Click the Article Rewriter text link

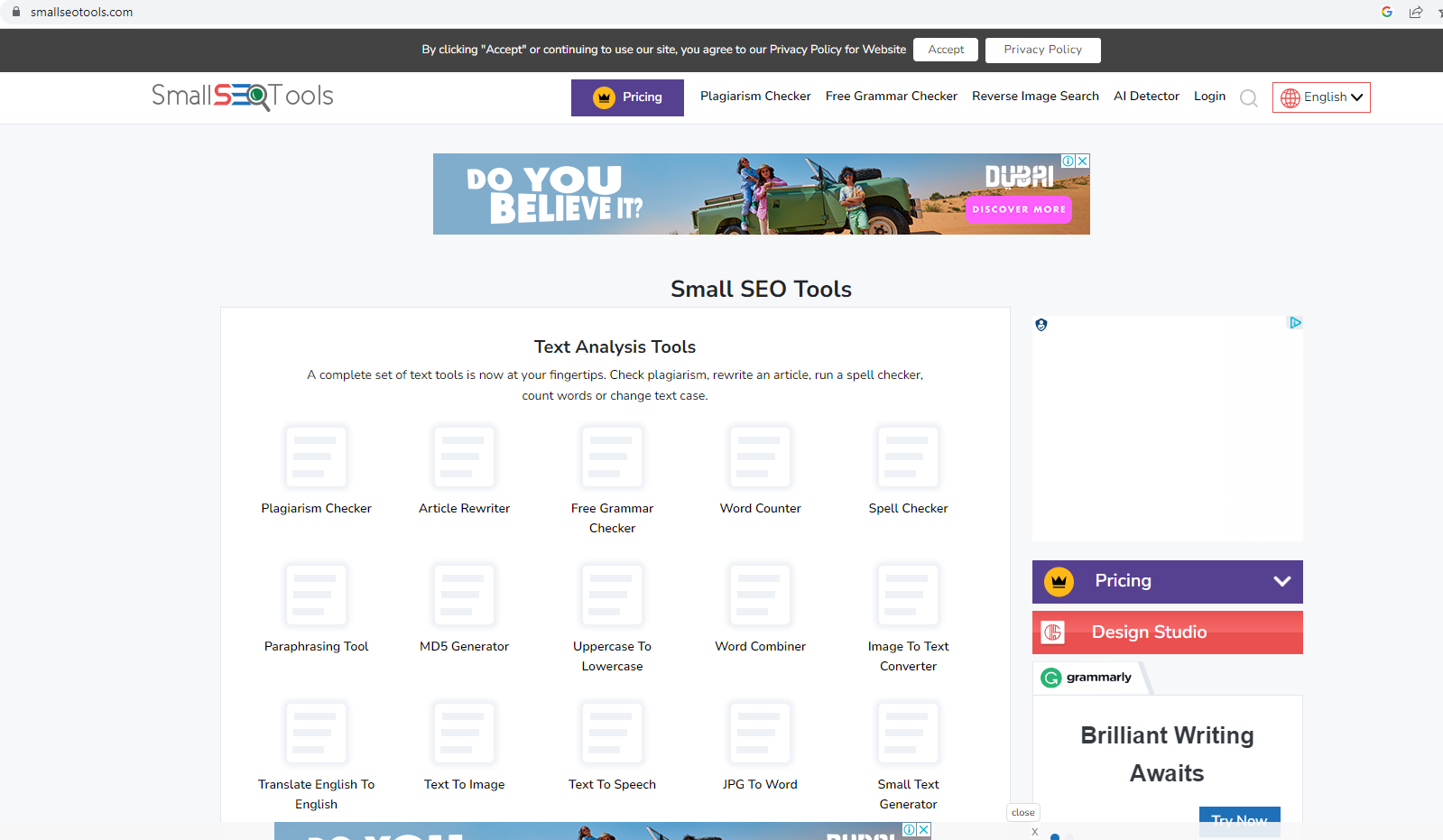pyautogui.click(x=464, y=508)
